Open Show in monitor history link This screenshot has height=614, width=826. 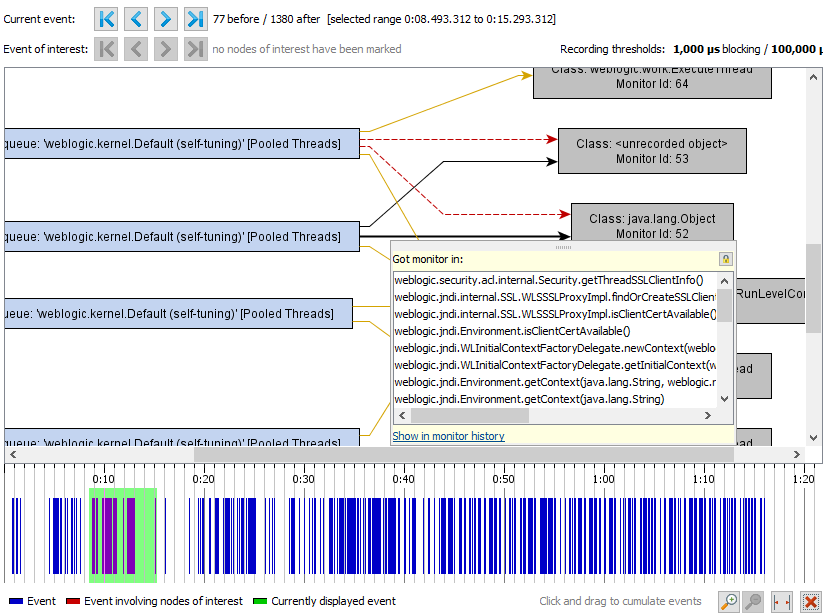click(x=448, y=436)
